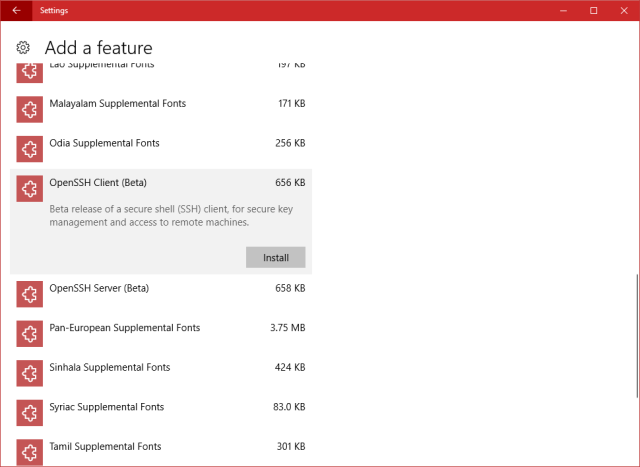The image size is (640, 467).
Task: Click the Pan-European Supplemental Fonts puzzle icon
Action: (x=29, y=334)
